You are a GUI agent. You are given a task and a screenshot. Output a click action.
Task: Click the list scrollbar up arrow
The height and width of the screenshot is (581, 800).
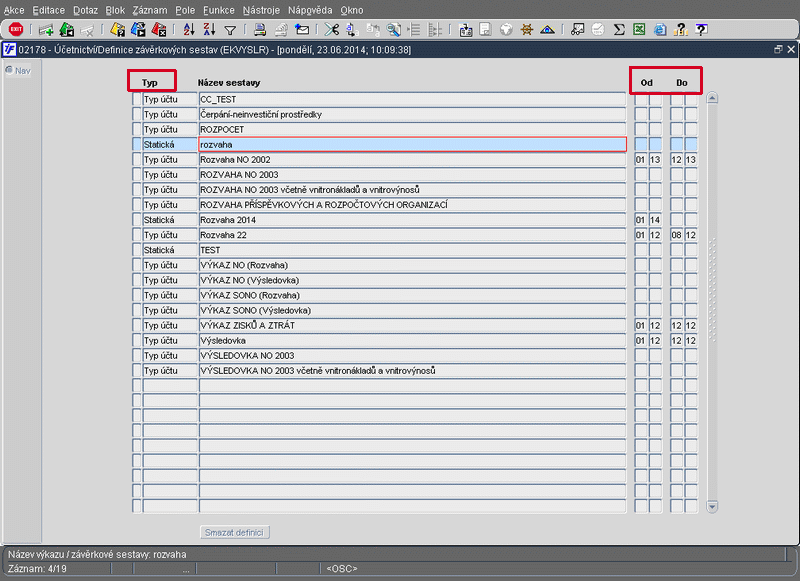pos(712,98)
